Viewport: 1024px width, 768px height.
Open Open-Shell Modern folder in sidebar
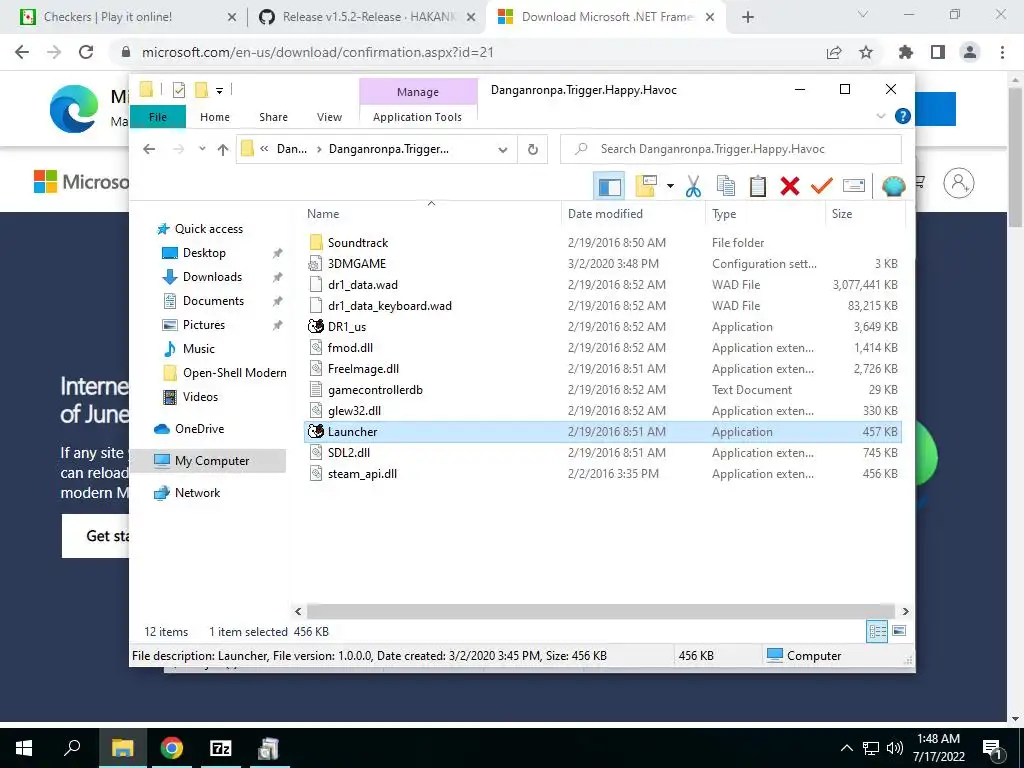(234, 373)
